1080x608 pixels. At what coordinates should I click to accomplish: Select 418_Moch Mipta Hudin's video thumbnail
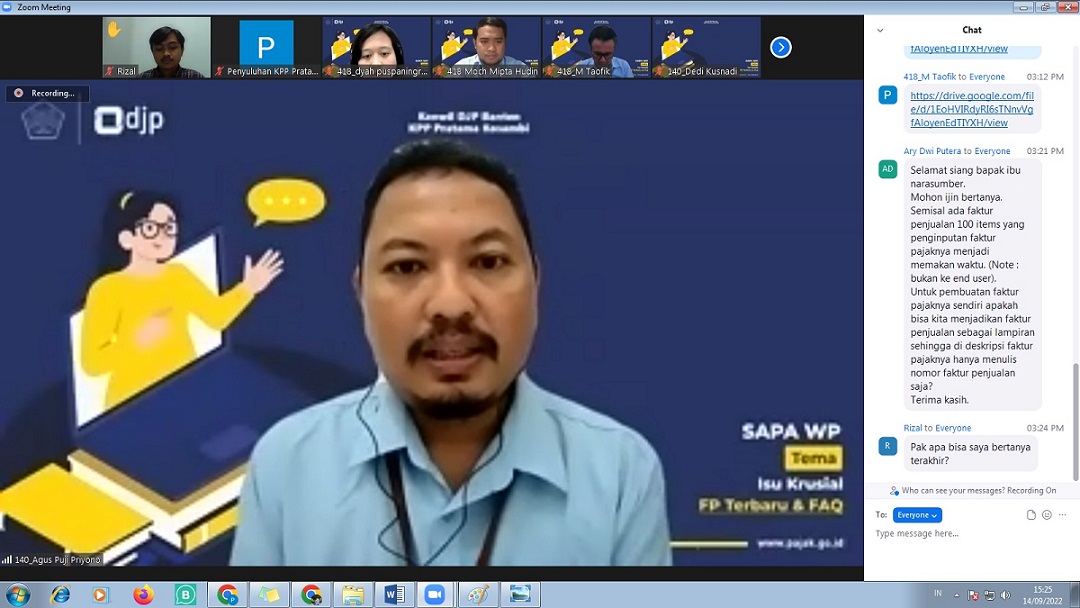point(487,47)
